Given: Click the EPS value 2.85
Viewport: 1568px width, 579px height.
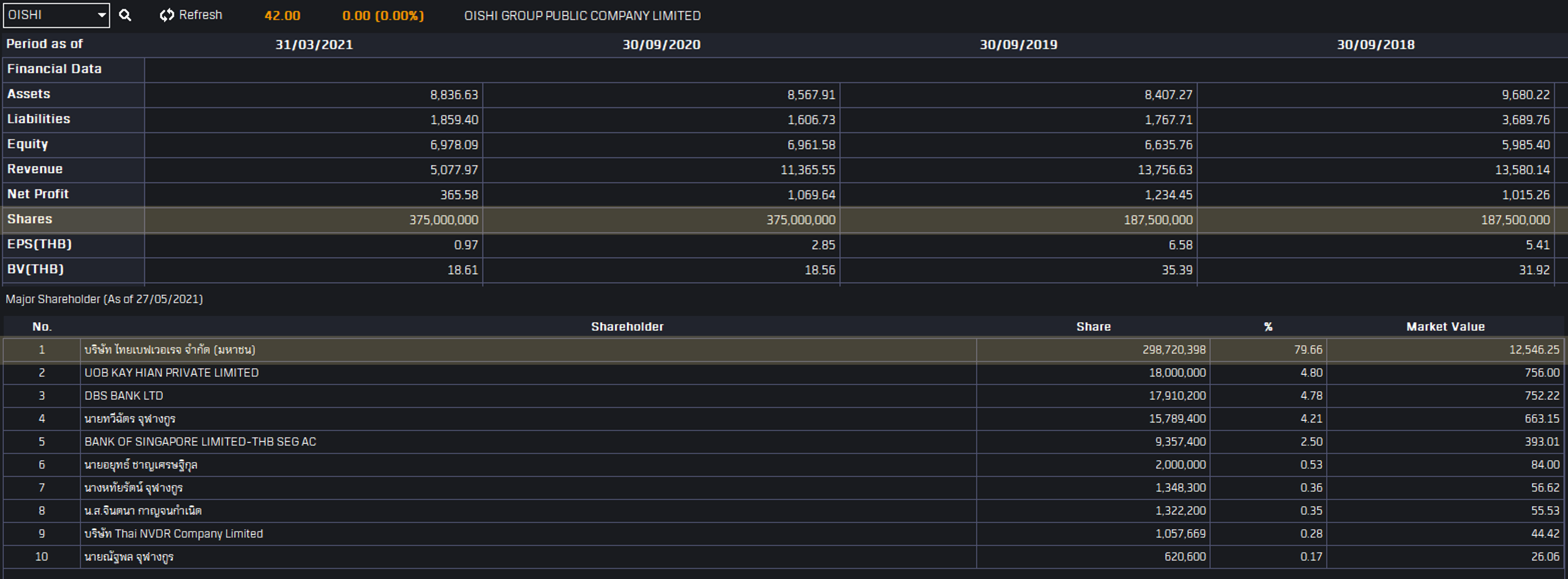Looking at the screenshot, I should tap(824, 245).
